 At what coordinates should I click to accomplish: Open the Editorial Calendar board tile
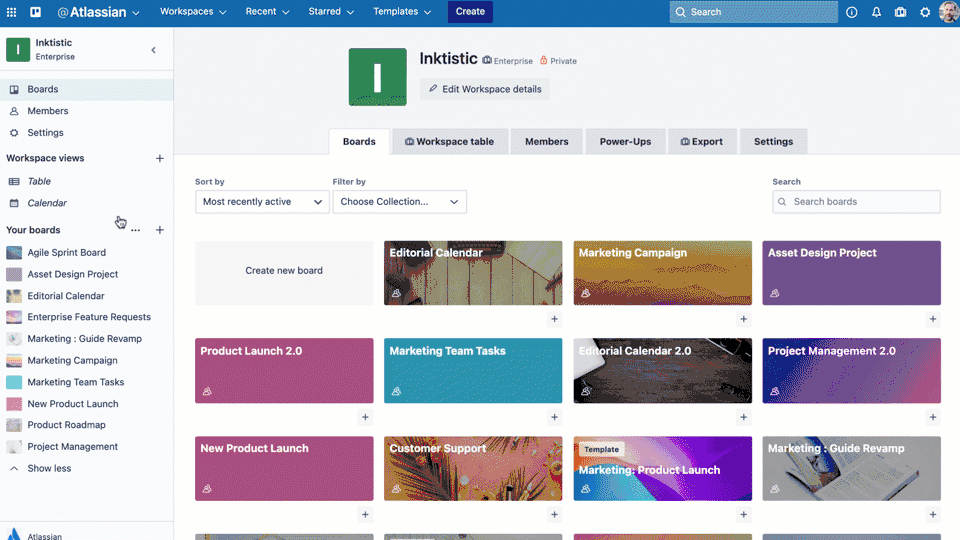(473, 273)
